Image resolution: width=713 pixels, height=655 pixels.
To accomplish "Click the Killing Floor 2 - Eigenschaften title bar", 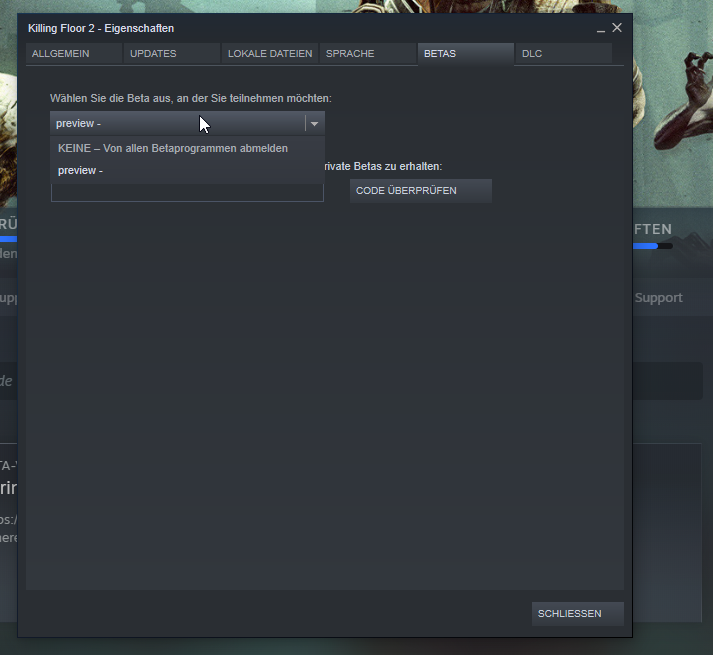I will pos(300,28).
